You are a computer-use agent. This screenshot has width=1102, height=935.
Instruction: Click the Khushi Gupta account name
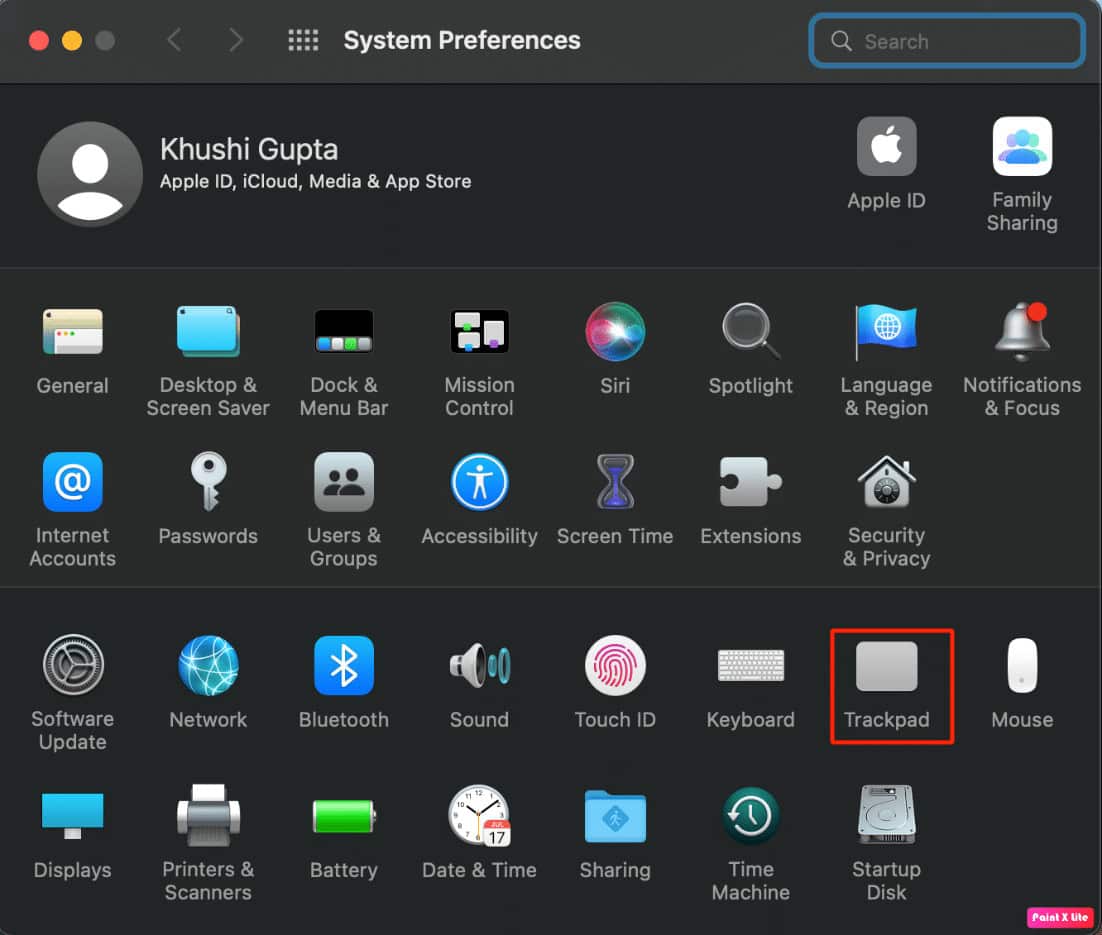249,149
